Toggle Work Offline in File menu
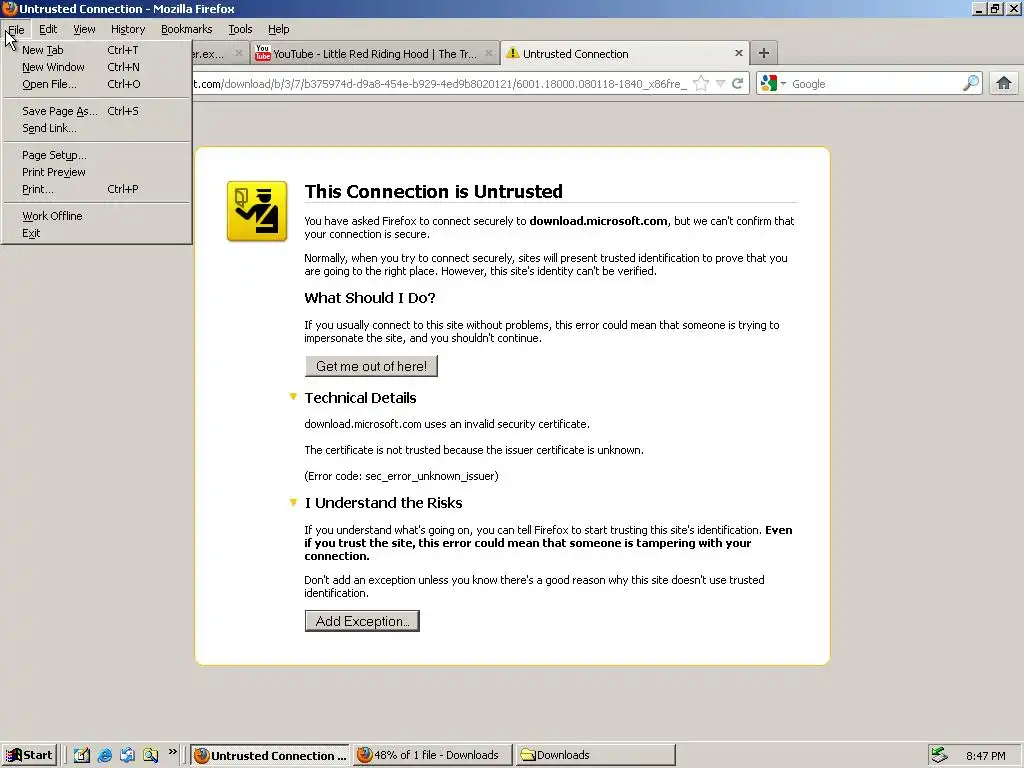The height and width of the screenshot is (768, 1024). [97, 216]
